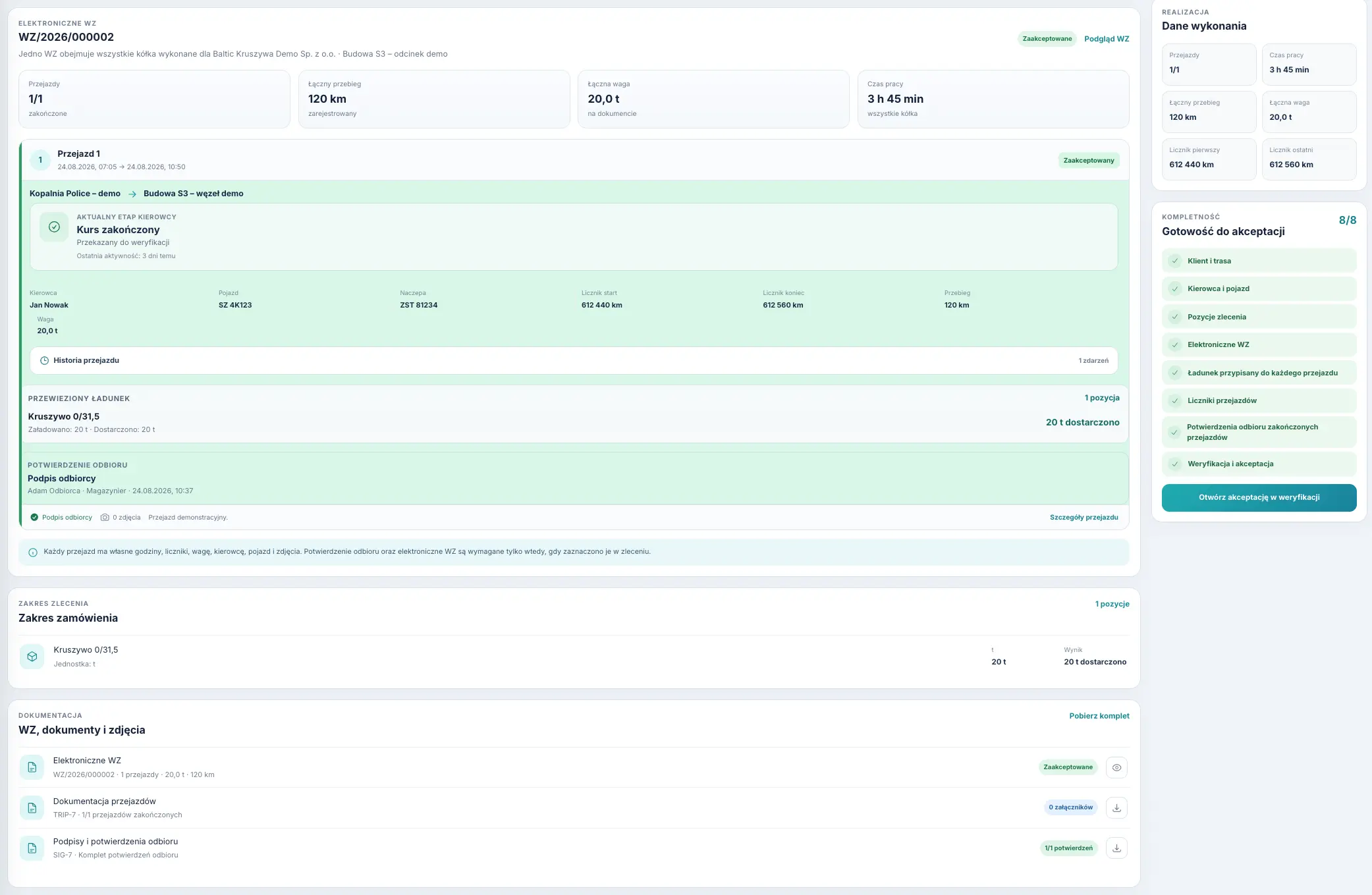Click the Pozycje zlecenia checklist item

tap(1259, 317)
